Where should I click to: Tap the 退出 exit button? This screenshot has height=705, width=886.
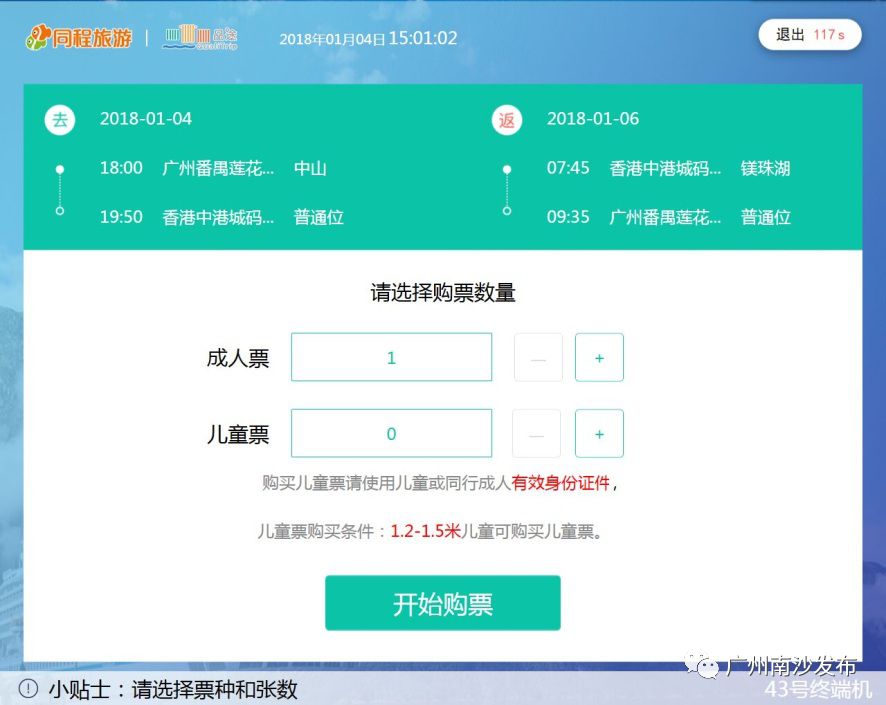pos(790,34)
